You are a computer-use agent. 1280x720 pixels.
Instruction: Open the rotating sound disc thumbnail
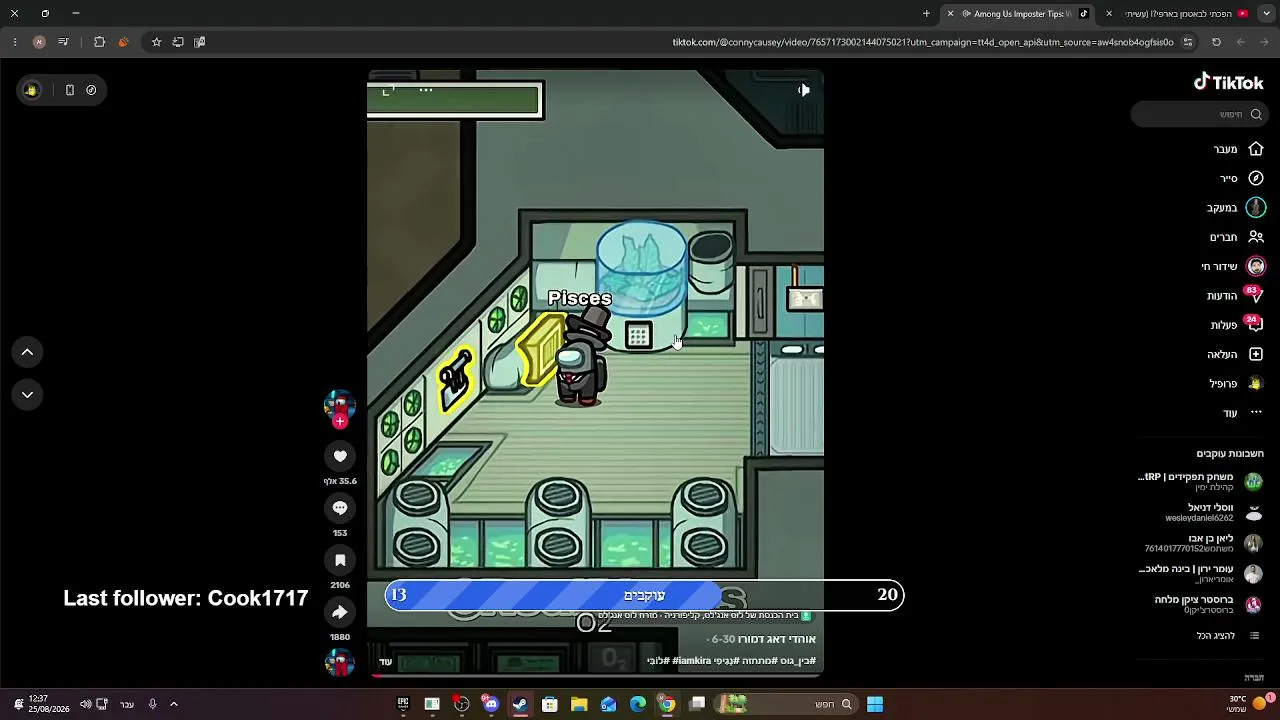340,662
